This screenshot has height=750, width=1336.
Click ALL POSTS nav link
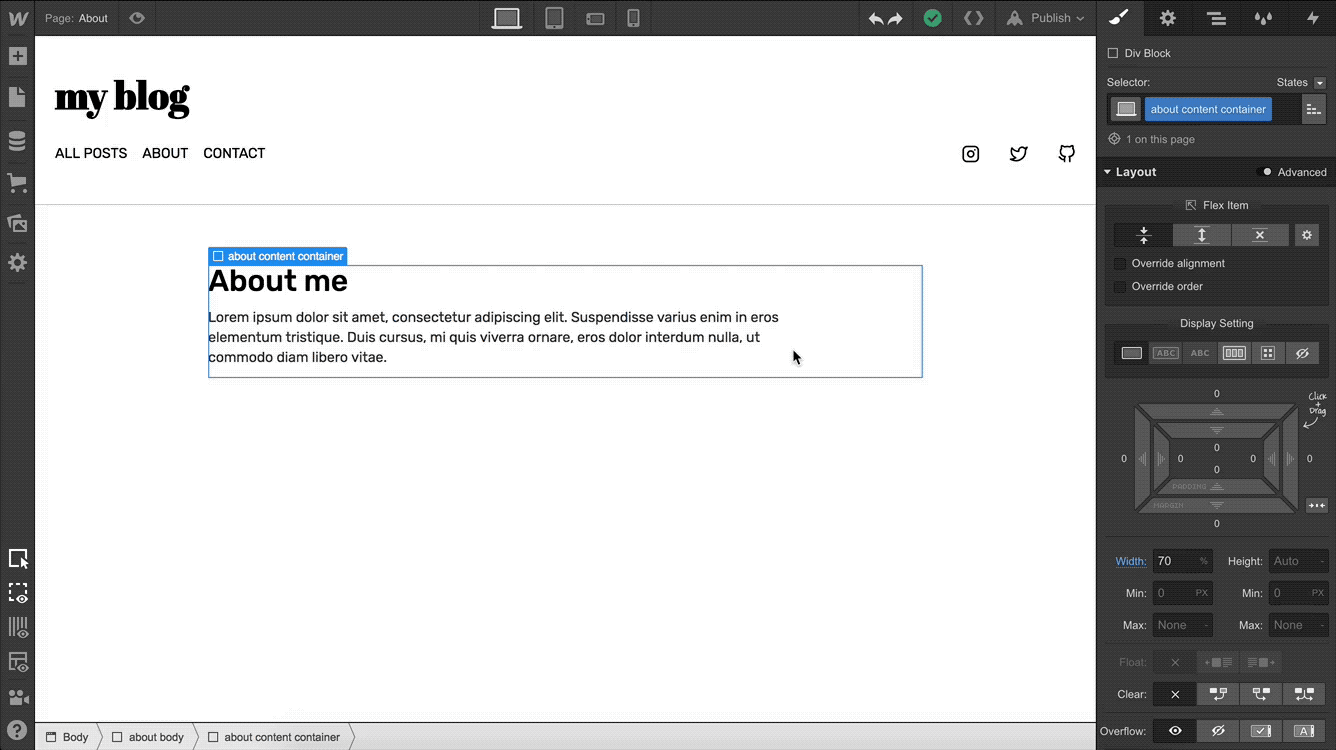tap(91, 153)
